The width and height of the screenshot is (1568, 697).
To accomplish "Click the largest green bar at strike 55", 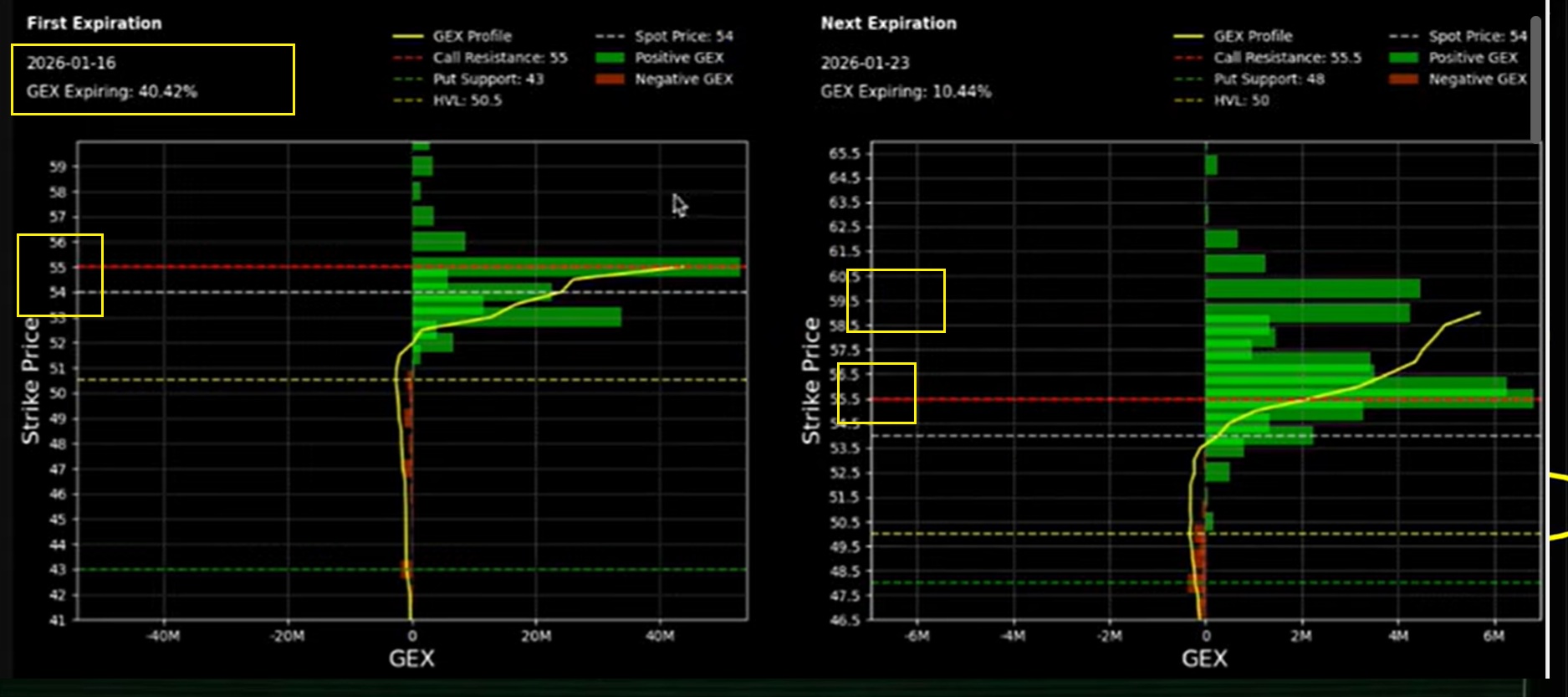I will tap(576, 267).
